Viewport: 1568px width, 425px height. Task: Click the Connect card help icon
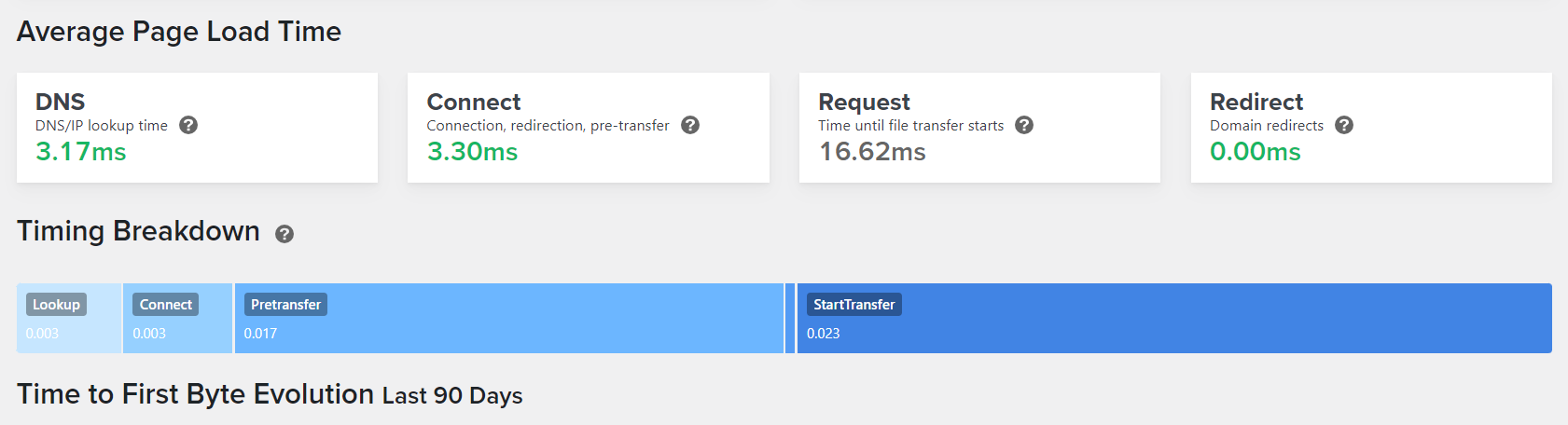690,125
